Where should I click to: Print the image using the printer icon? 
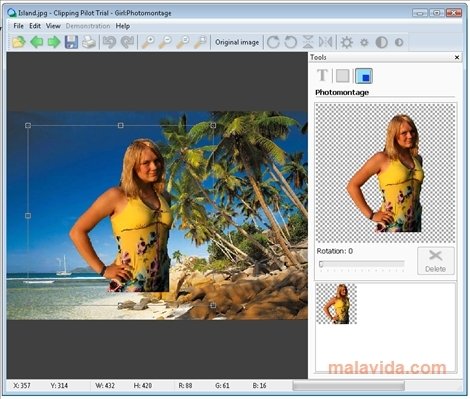pyautogui.click(x=89, y=42)
